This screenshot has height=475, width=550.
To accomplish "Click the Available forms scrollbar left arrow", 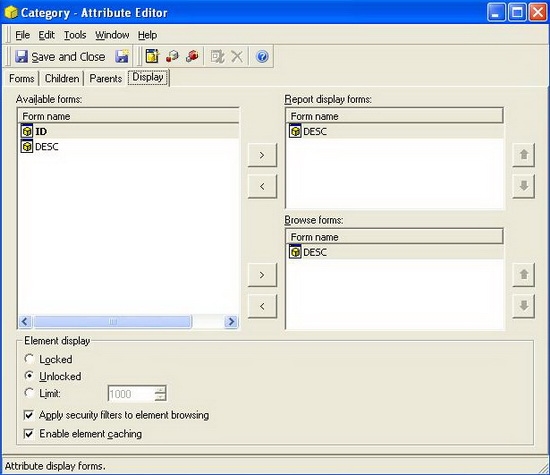I will pos(25,321).
